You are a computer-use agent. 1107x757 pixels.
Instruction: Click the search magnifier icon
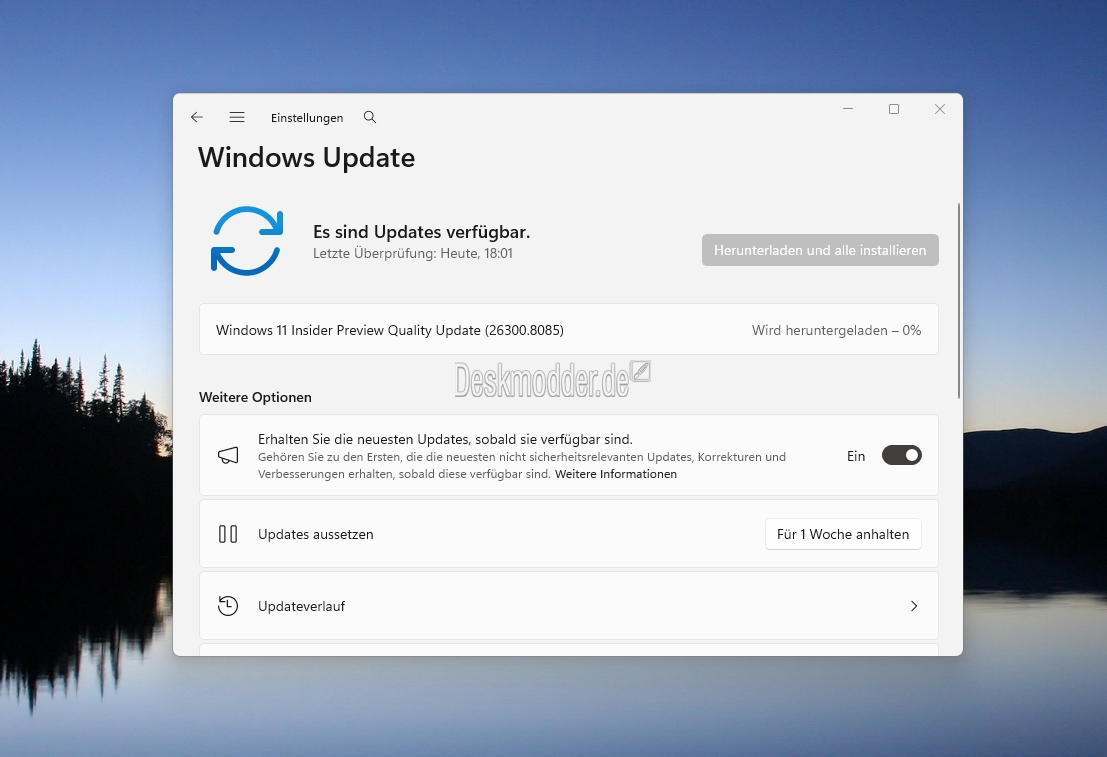point(370,117)
